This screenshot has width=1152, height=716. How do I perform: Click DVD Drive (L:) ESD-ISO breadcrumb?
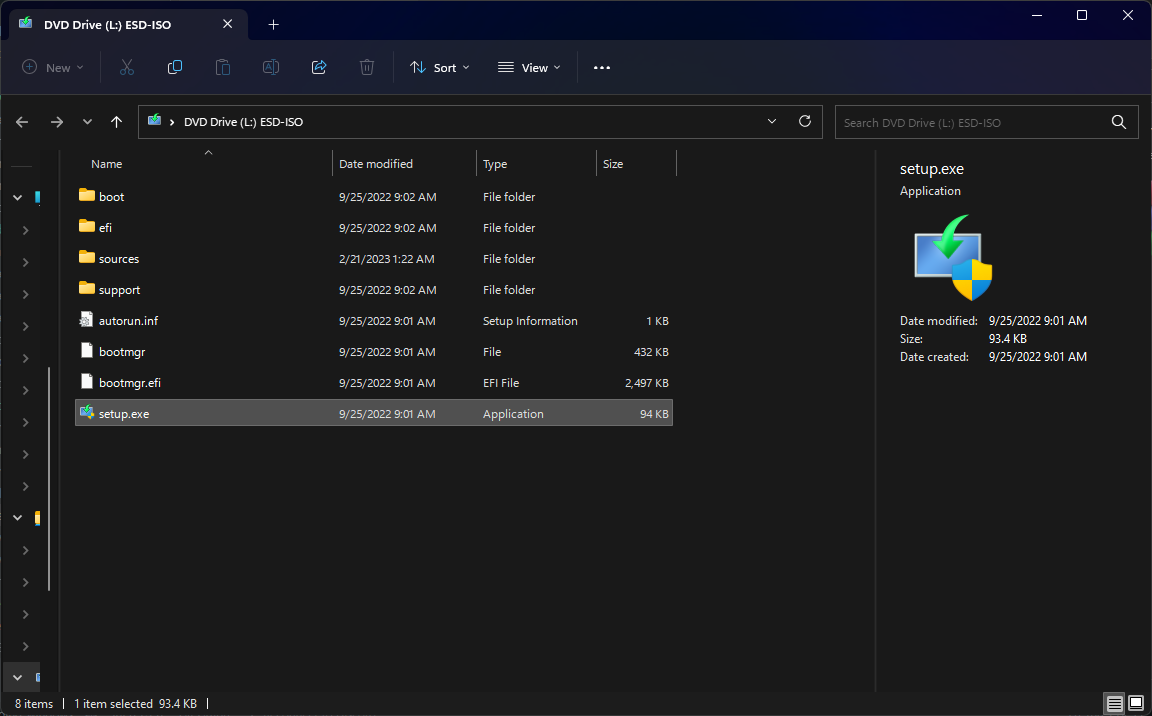243,122
